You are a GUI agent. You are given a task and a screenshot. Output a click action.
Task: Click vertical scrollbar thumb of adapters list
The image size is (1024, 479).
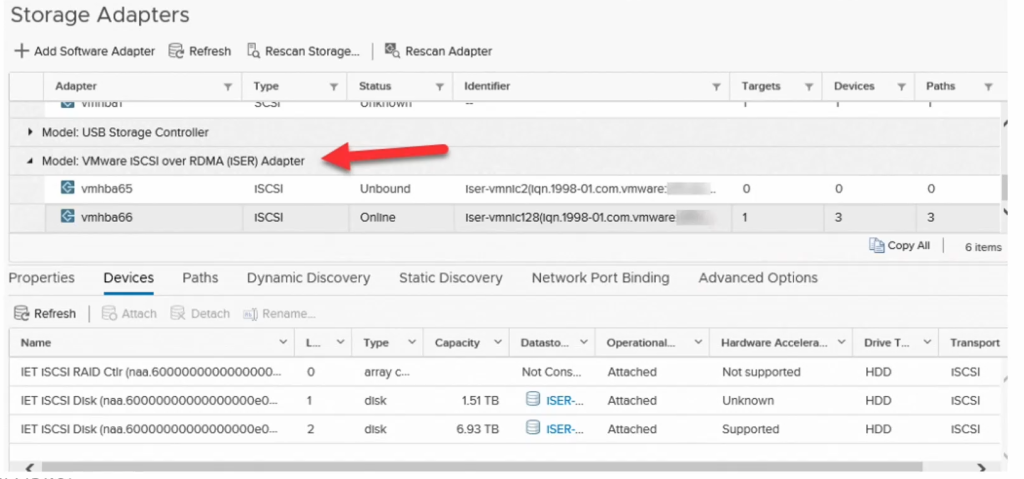pos(1004,188)
